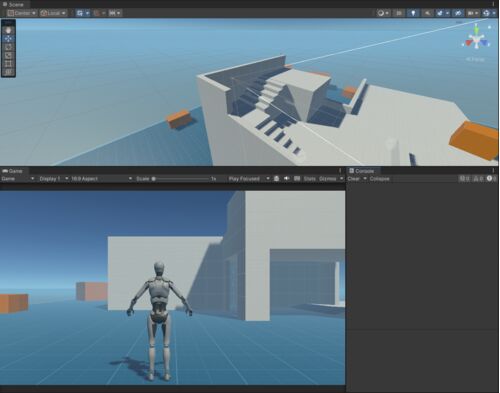Select the Hand (View) tool in Scene
This screenshot has width=500, height=393.
pos(8,30)
